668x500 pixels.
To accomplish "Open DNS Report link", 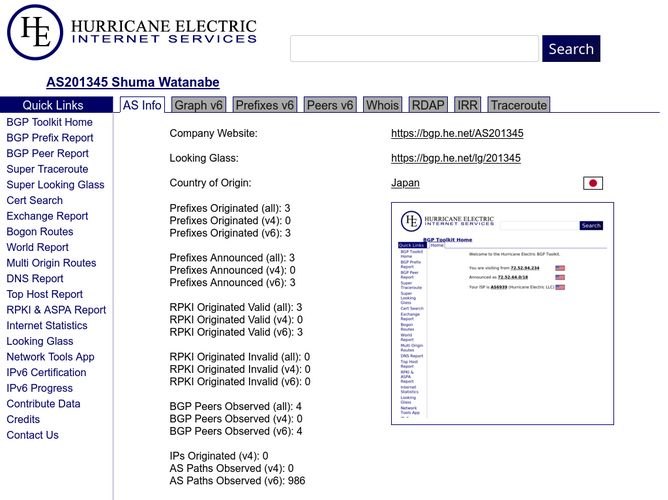I will (35, 279).
